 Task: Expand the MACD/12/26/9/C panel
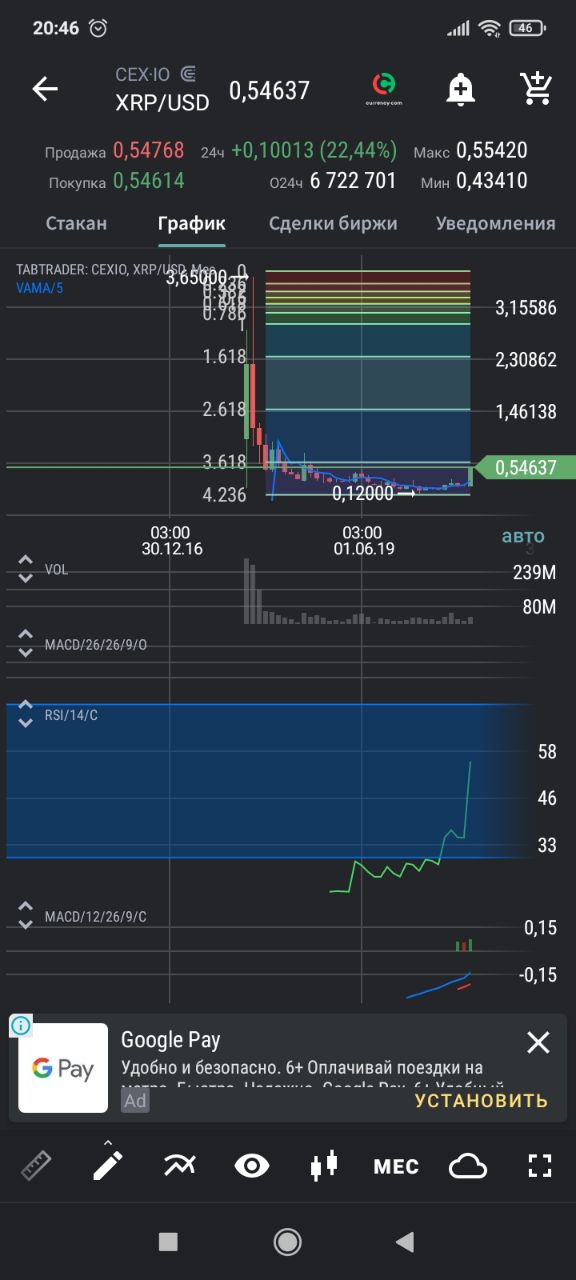coord(25,915)
